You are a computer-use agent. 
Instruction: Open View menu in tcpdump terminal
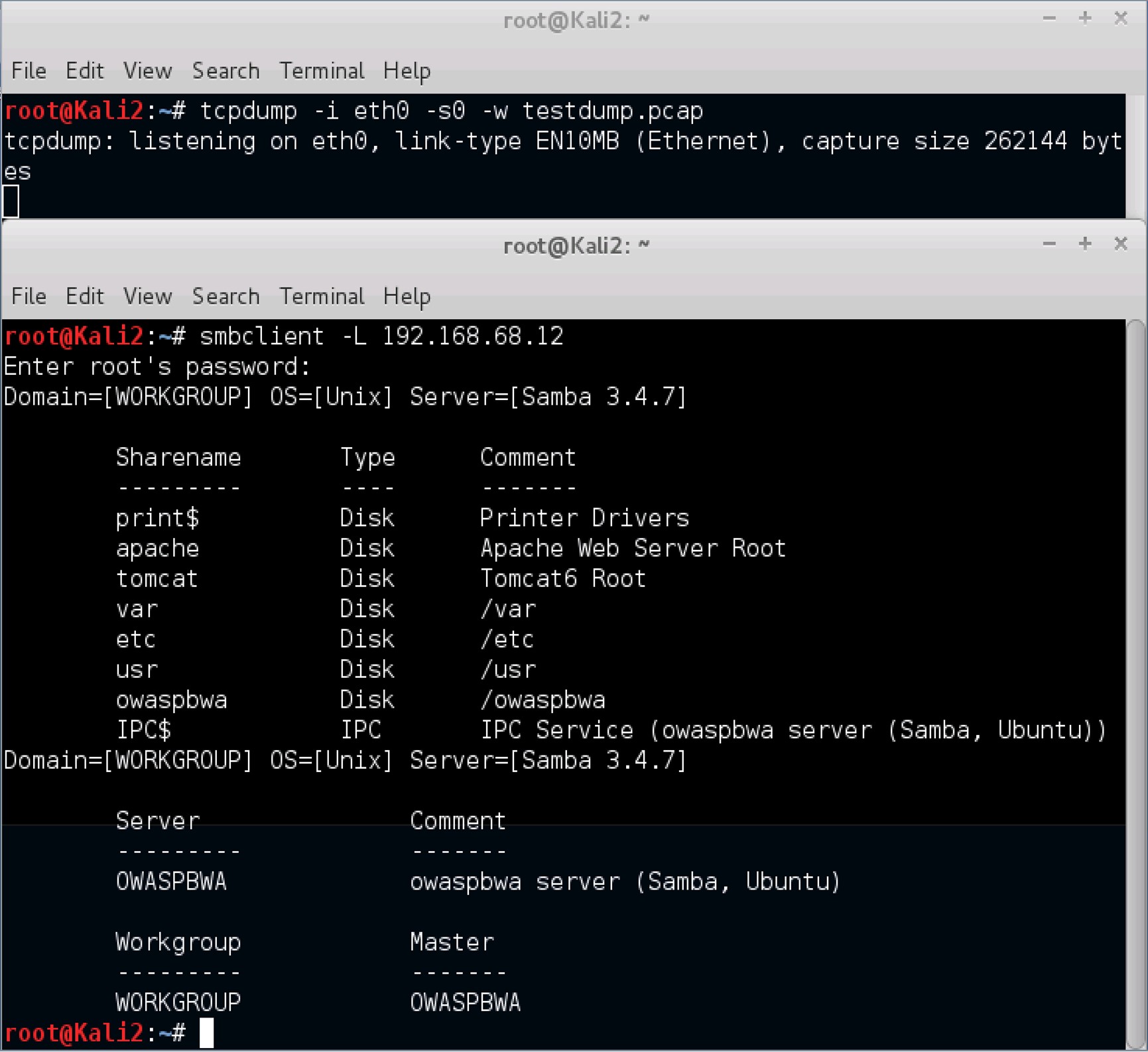tap(147, 71)
